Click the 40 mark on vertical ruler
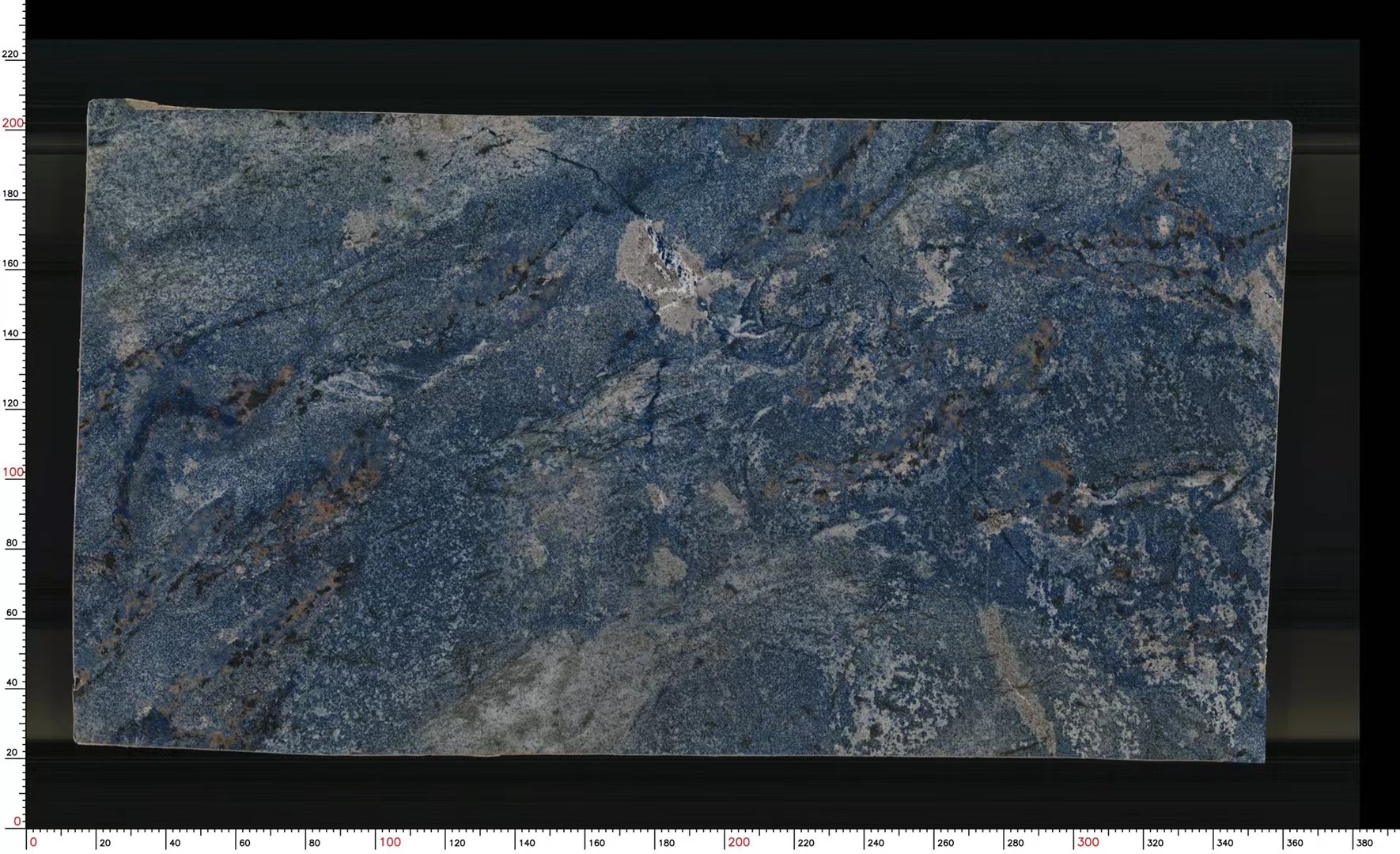 [x=12, y=682]
